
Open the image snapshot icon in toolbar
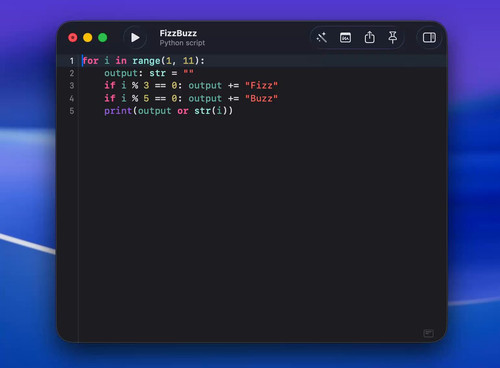click(x=345, y=38)
